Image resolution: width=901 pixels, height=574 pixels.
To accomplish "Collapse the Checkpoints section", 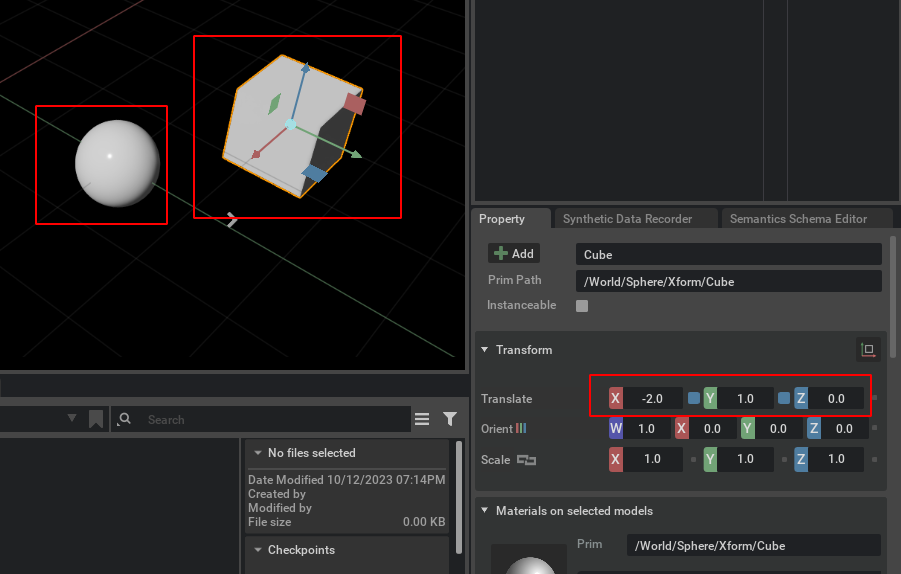I will click(x=257, y=550).
